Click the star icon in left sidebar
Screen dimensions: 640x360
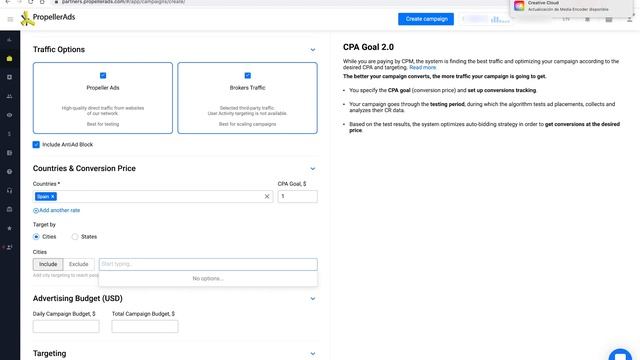[x=9, y=228]
